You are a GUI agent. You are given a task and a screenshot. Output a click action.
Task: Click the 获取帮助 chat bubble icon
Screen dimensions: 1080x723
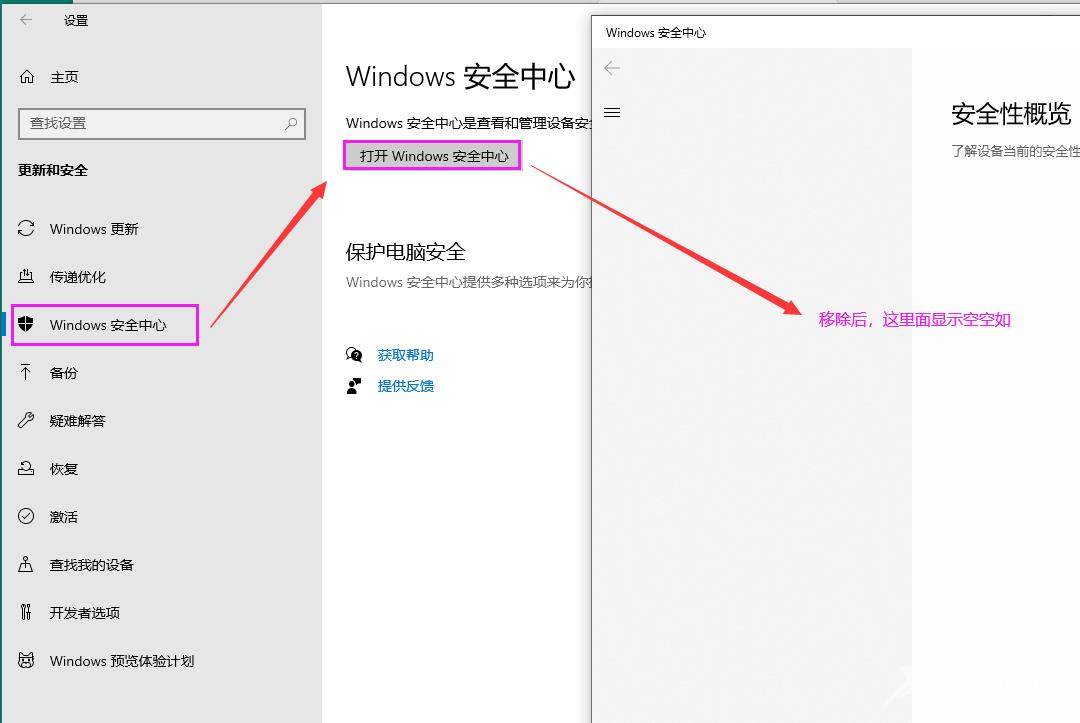click(x=354, y=355)
